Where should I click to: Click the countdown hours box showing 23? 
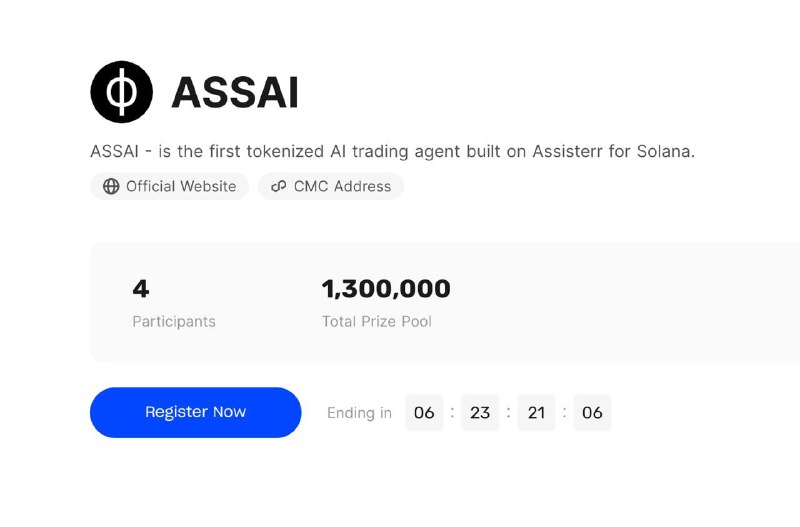tap(480, 412)
